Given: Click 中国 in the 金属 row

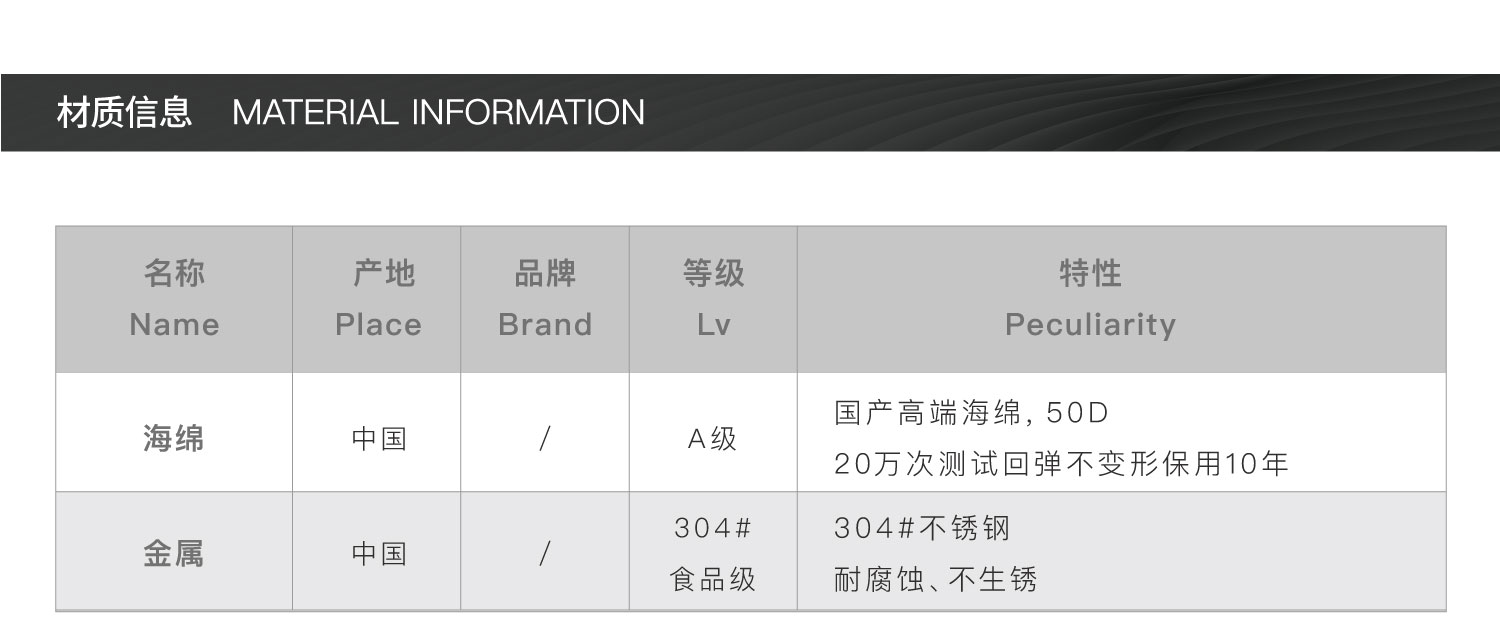Looking at the screenshot, I should click(378, 553).
